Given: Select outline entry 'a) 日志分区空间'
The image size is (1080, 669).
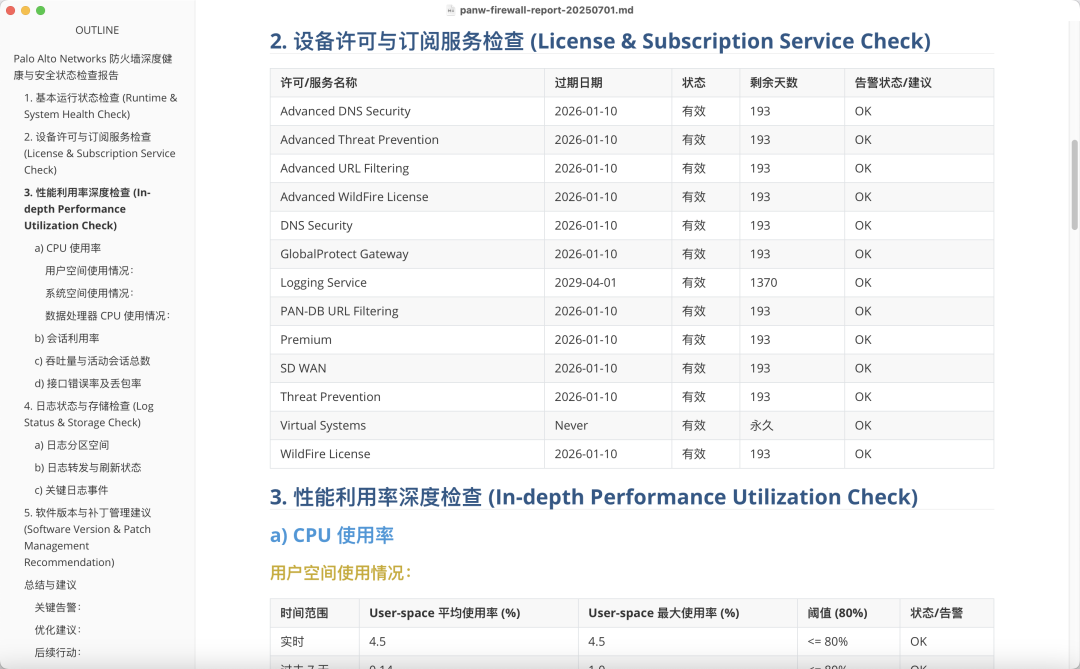Looking at the screenshot, I should 72,445.
